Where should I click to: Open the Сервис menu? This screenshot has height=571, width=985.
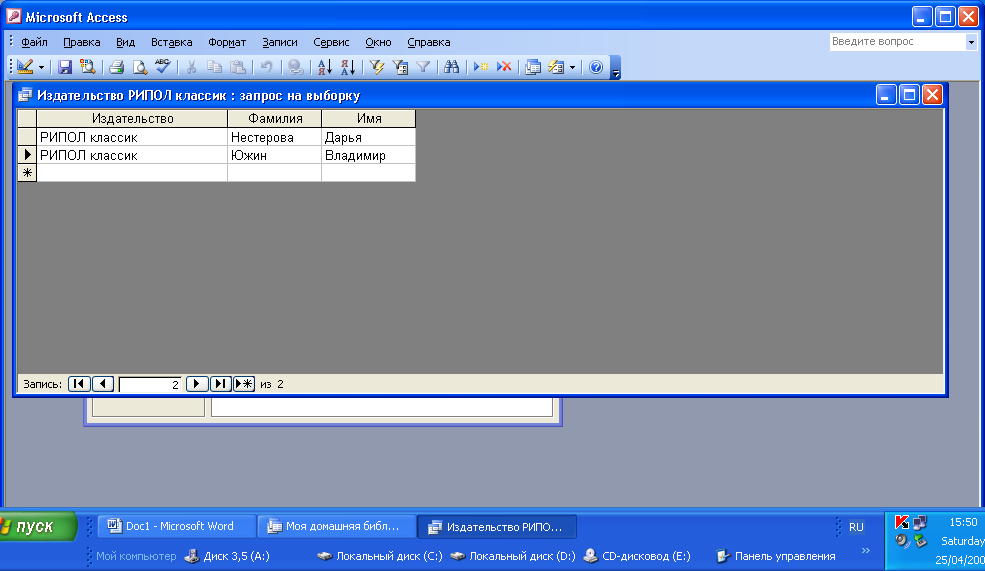click(x=331, y=42)
